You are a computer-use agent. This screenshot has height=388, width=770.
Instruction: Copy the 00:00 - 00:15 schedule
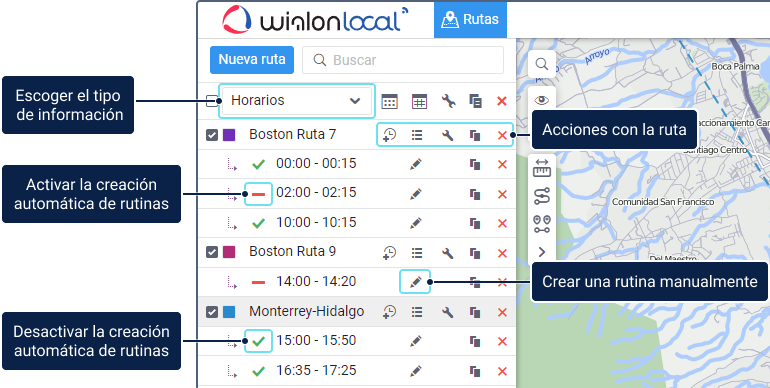pos(475,165)
